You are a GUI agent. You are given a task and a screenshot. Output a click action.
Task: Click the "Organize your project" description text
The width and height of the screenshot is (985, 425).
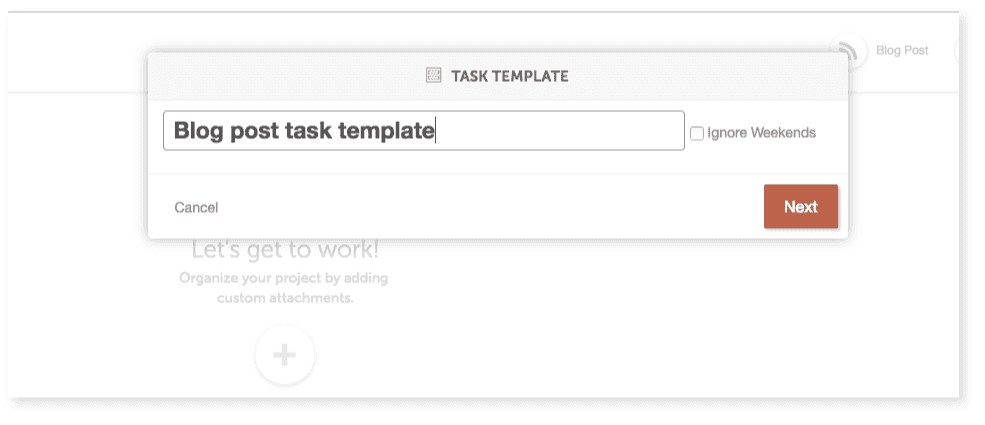pyautogui.click(x=283, y=277)
